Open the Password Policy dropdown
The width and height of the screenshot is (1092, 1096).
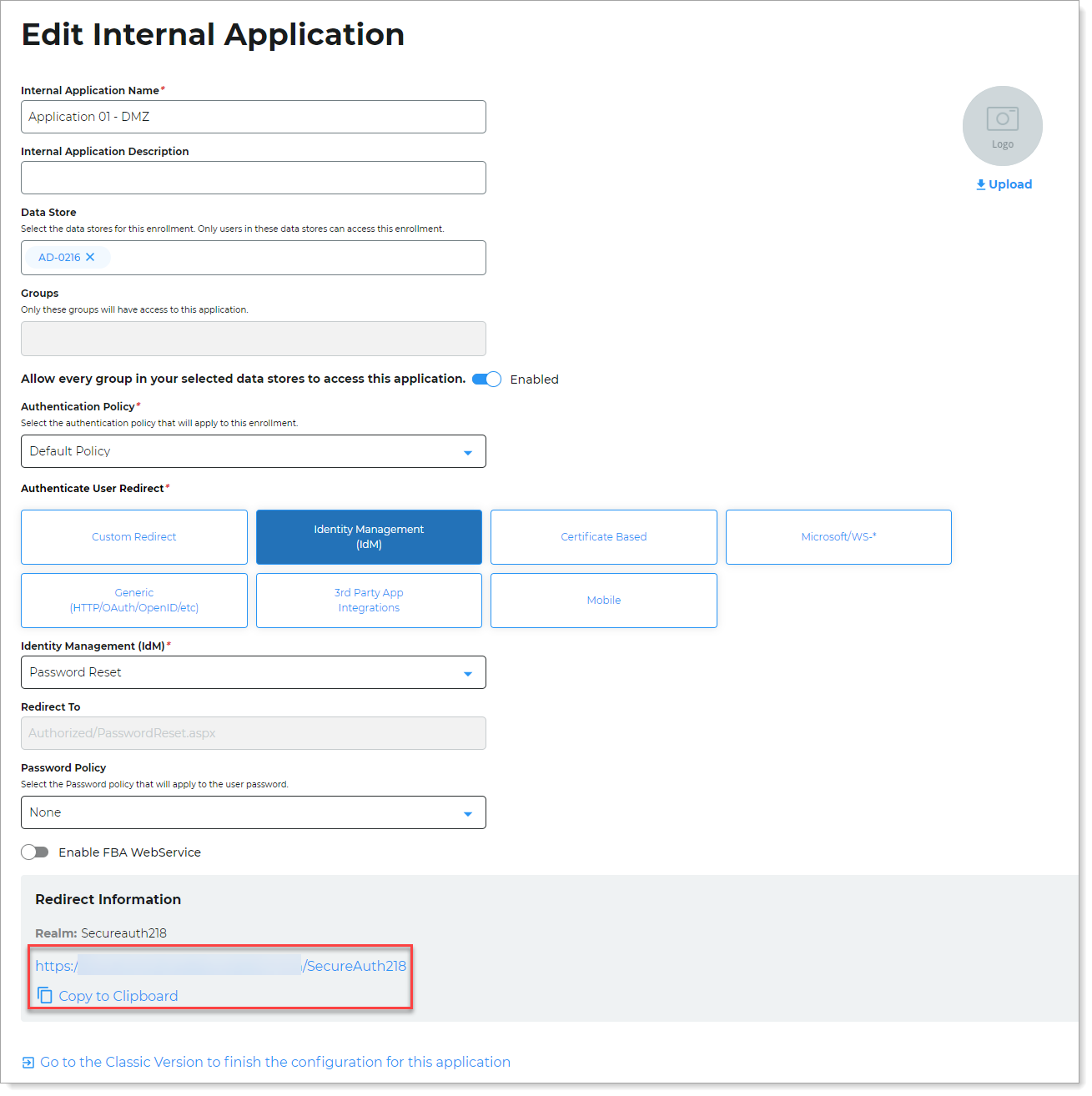pos(253,812)
